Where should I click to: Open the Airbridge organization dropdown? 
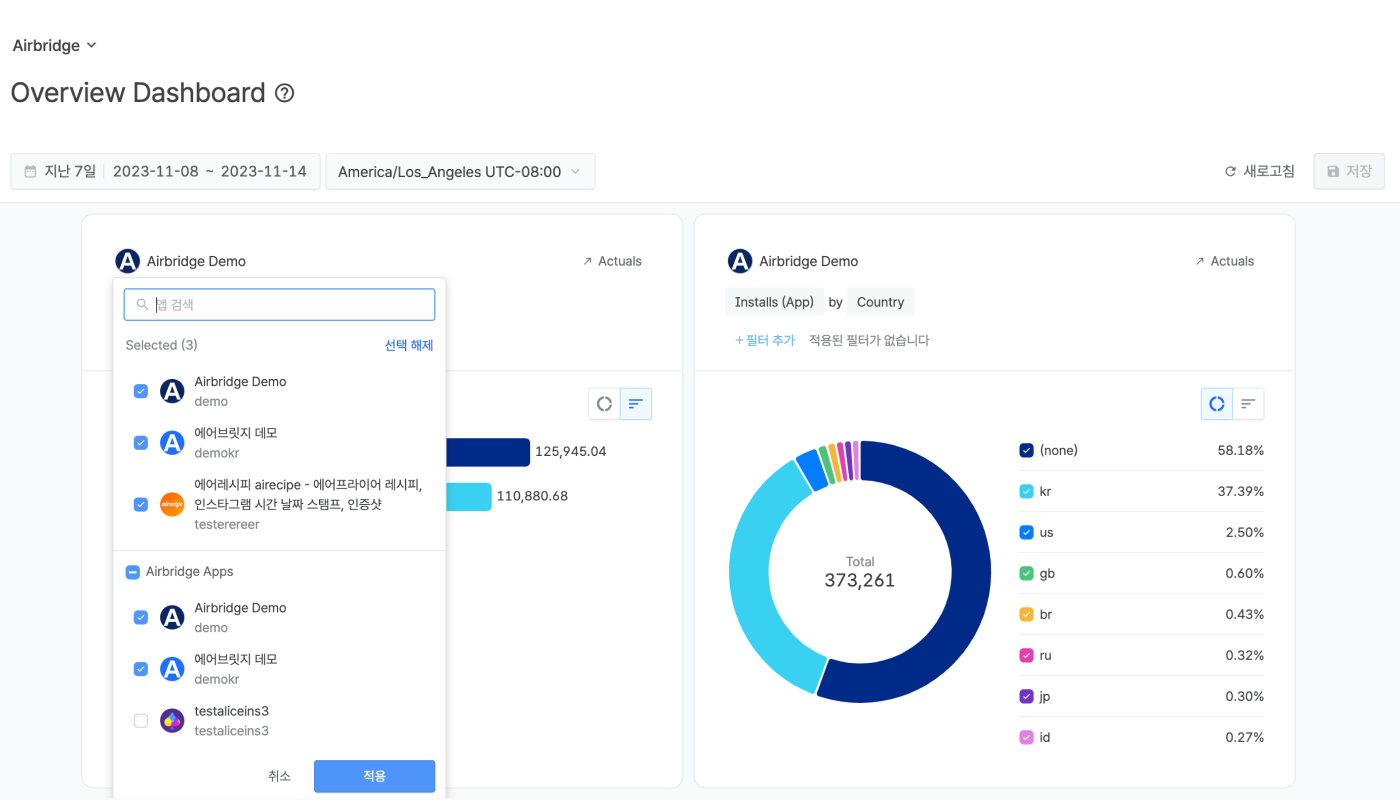point(54,45)
